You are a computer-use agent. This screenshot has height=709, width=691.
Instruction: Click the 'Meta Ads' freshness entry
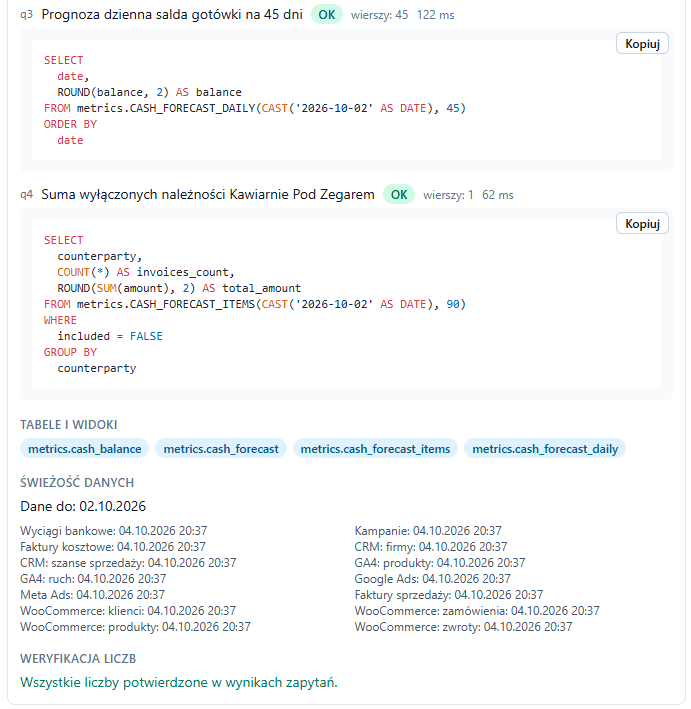pos(92,595)
